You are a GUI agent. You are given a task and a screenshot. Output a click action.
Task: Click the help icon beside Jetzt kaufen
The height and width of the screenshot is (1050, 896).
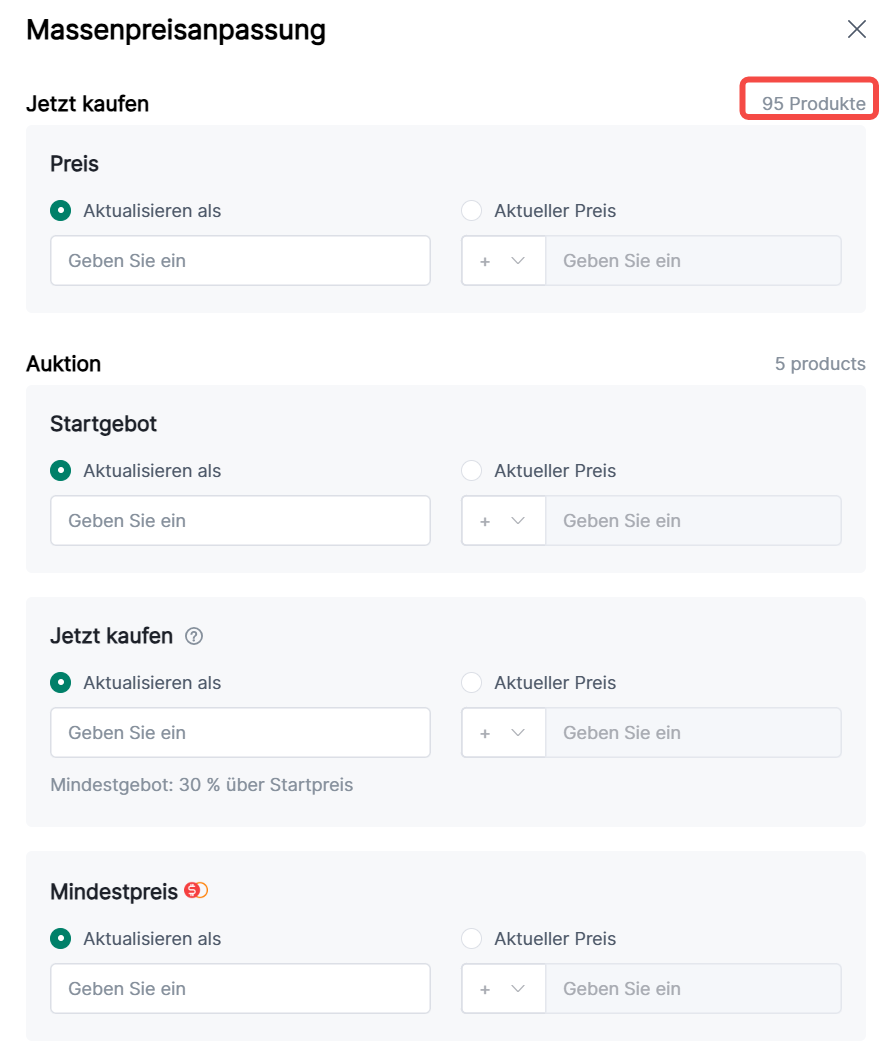[x=195, y=636]
